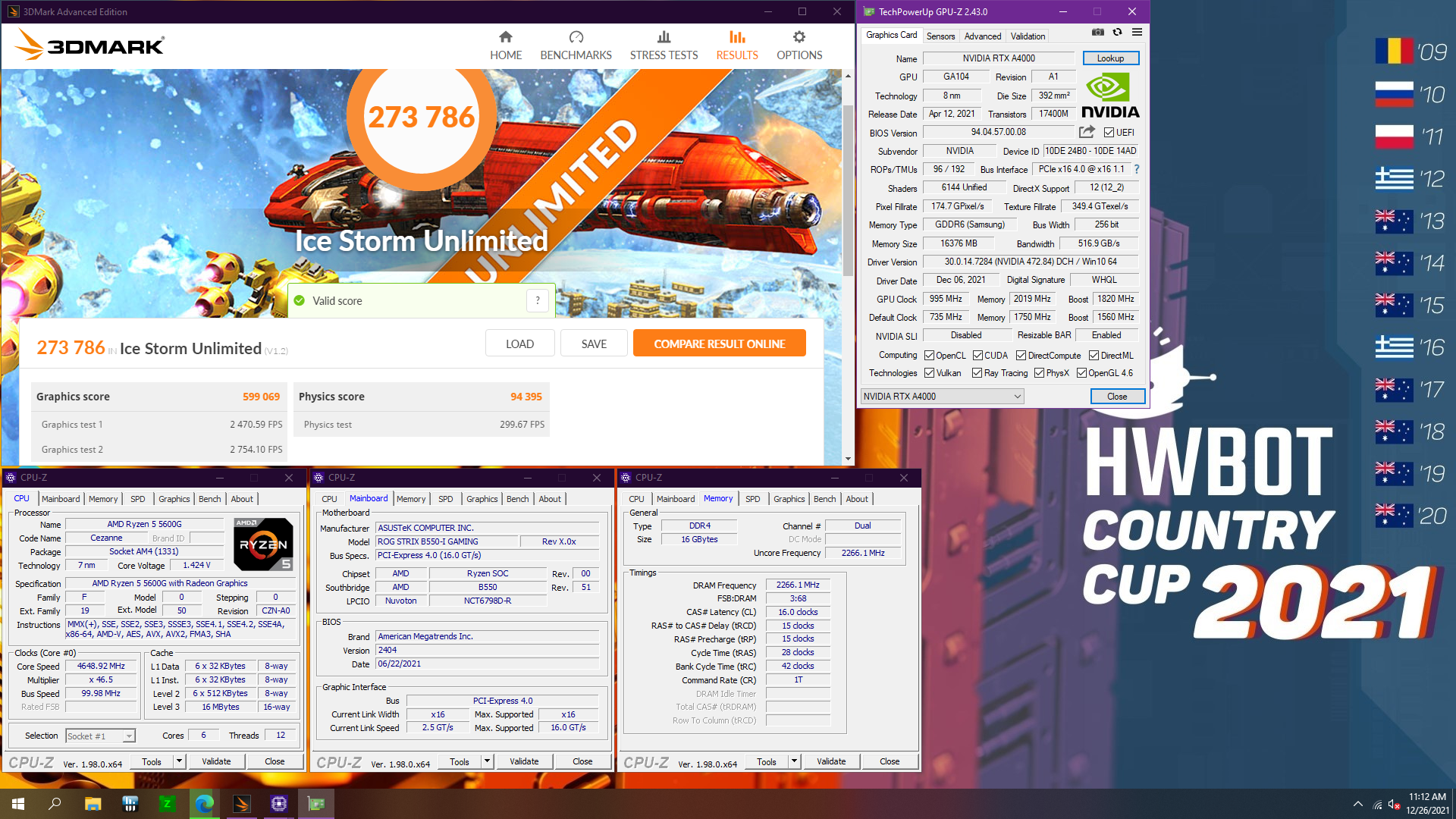The height and width of the screenshot is (819, 1456).
Task: Click the NVIDIA logo in GPU-Z
Action: [x=1110, y=95]
